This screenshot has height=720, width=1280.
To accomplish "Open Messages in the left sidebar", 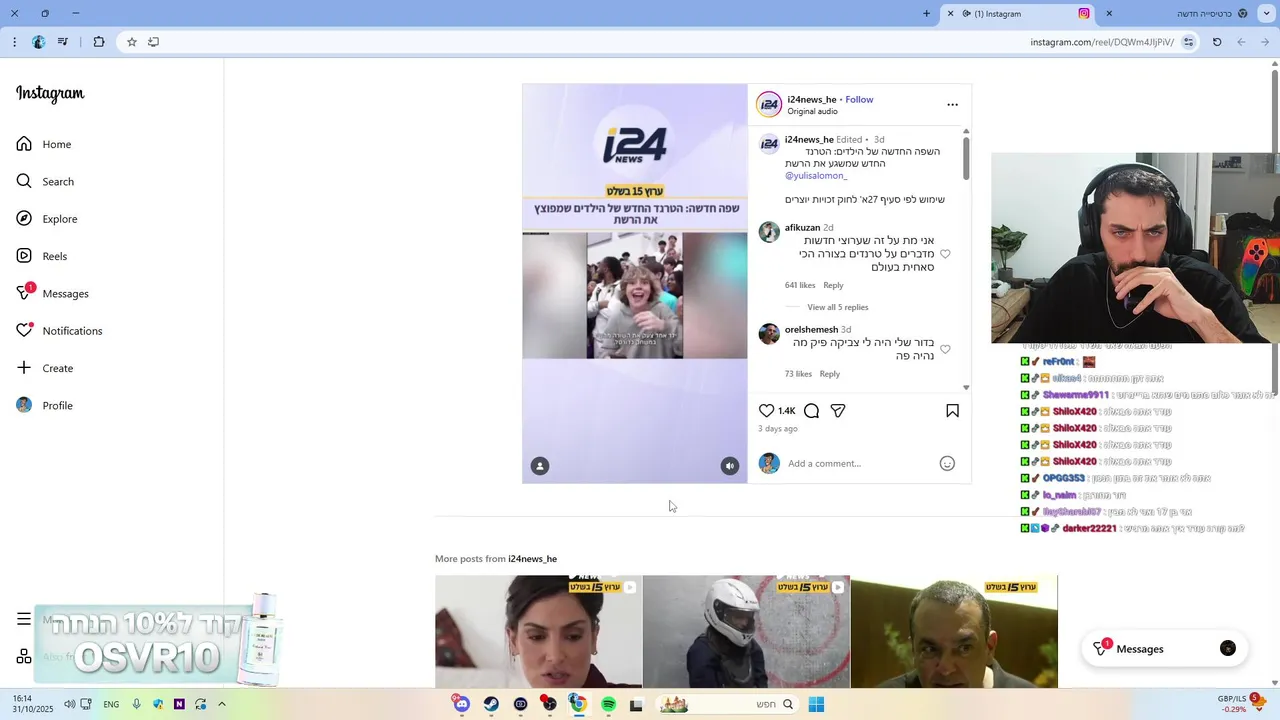I will [53, 293].
